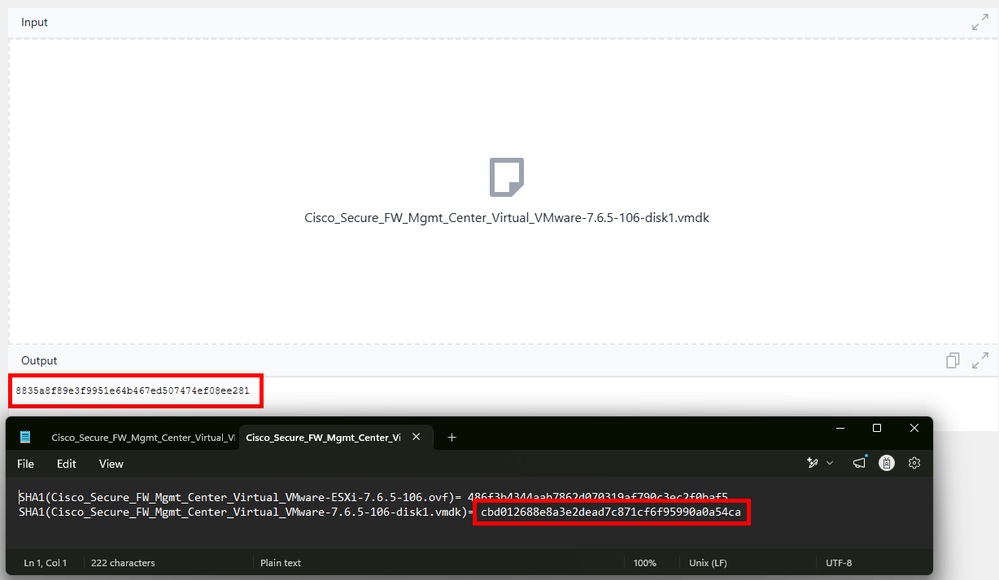The height and width of the screenshot is (580, 999).
Task: Click the Input panel header label
Action: click(x=34, y=22)
